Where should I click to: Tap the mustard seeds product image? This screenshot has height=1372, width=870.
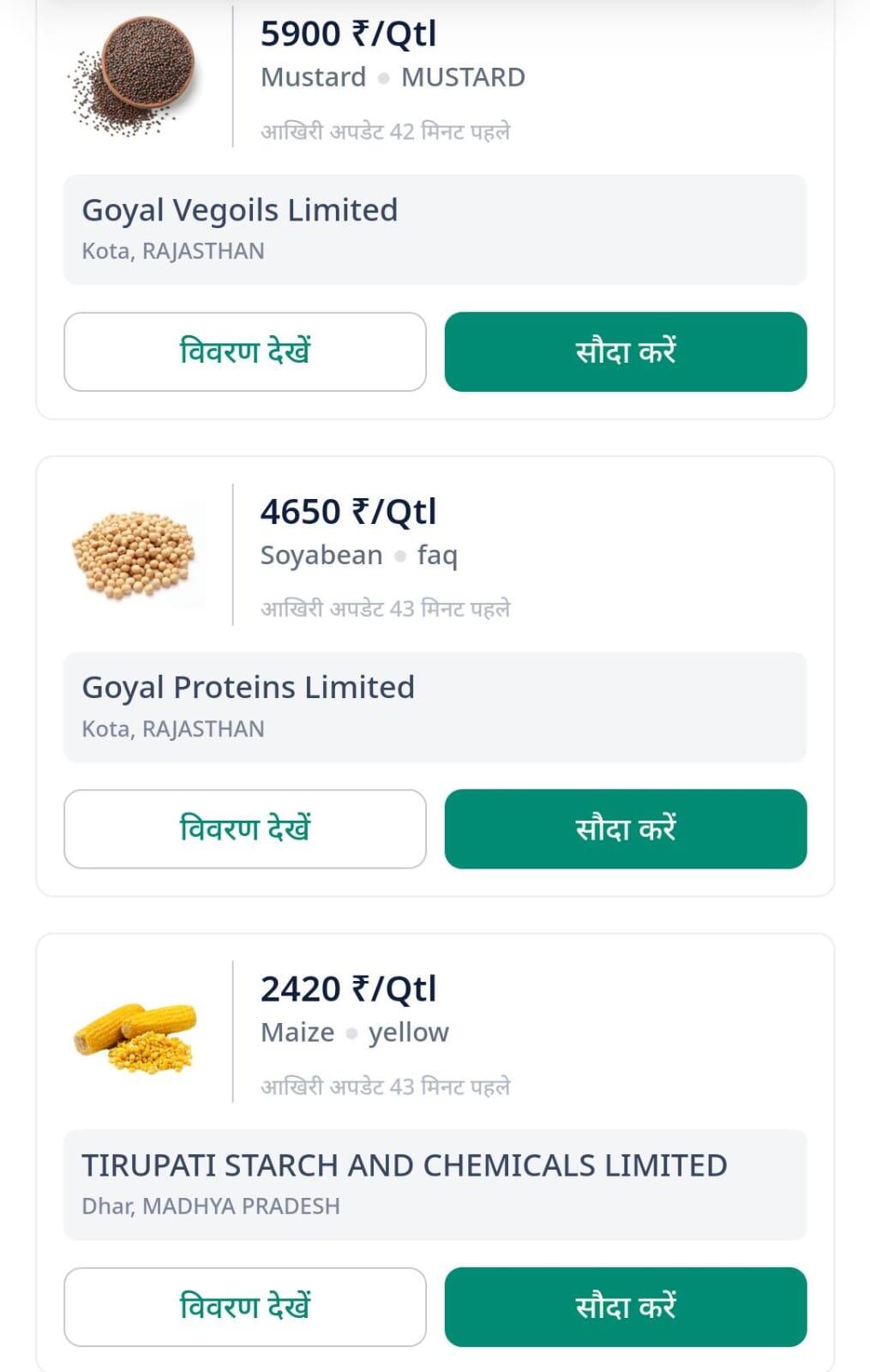(x=134, y=75)
